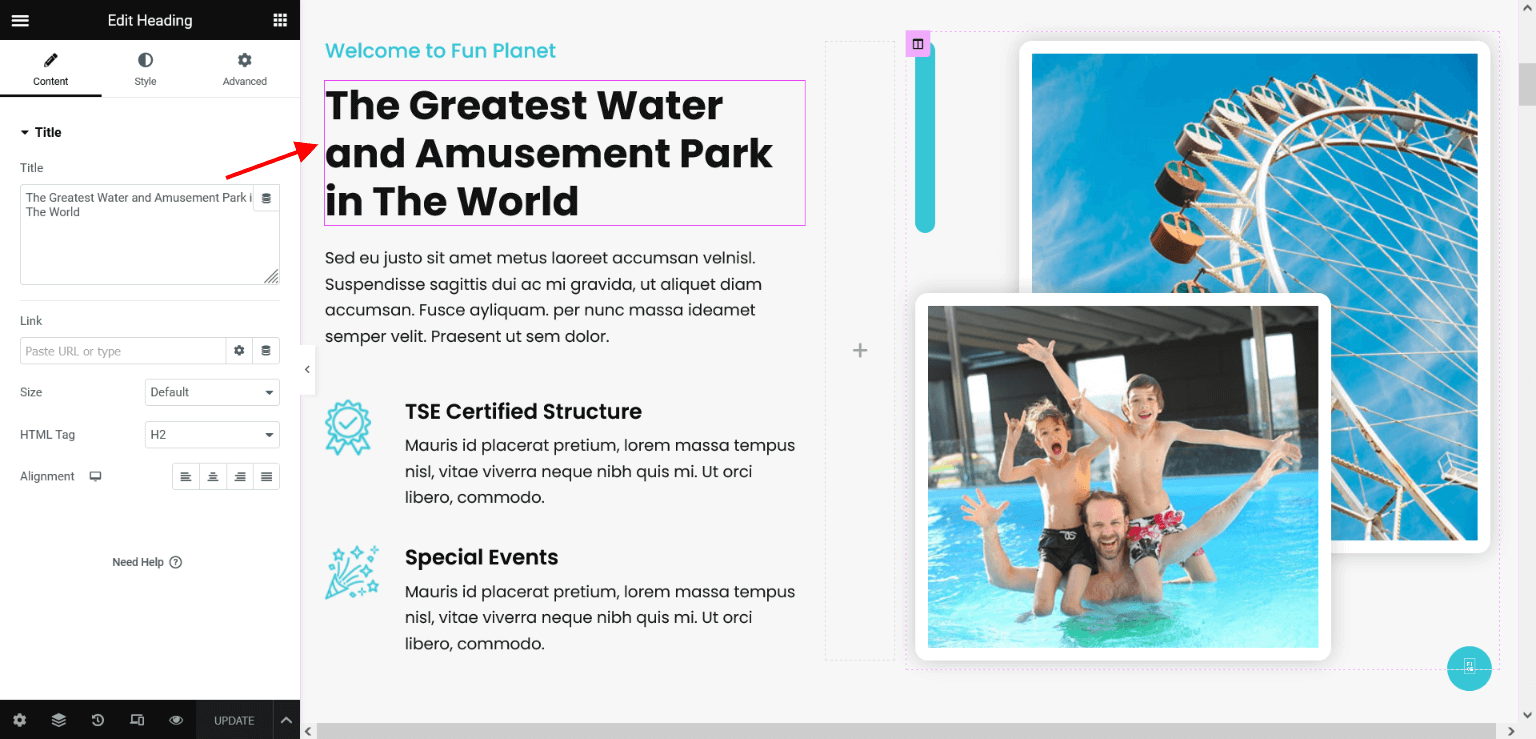Screen dimensions: 1536x739
Task: Select the 'Special Events' title
Action: click(x=481, y=557)
